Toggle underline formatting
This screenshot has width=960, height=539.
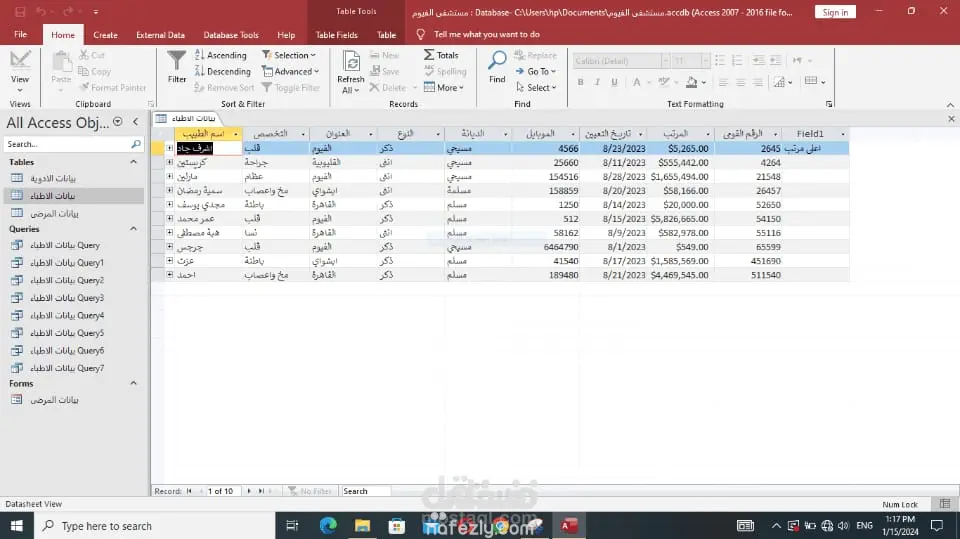[614, 81]
